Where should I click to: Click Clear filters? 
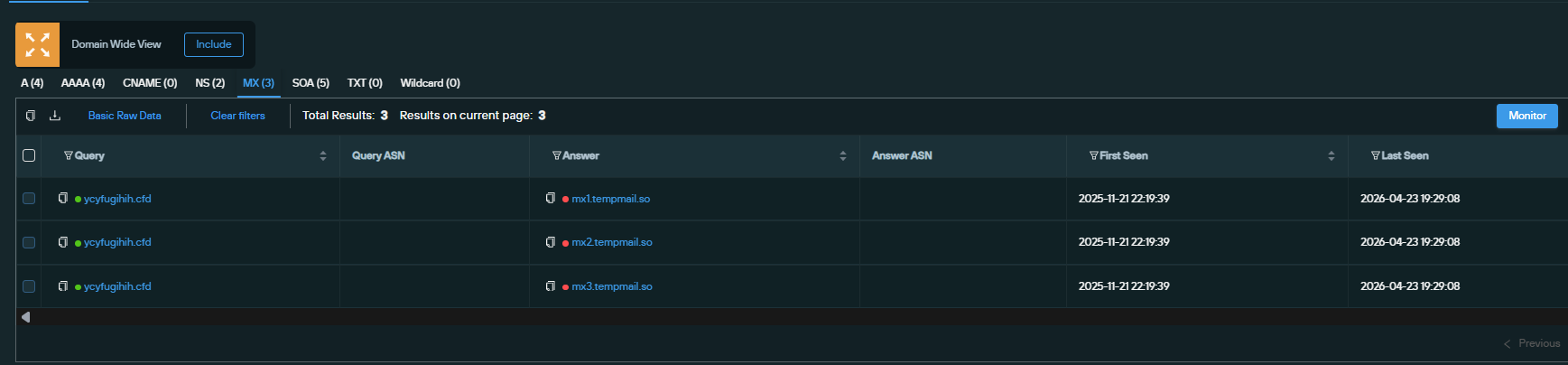coord(238,116)
